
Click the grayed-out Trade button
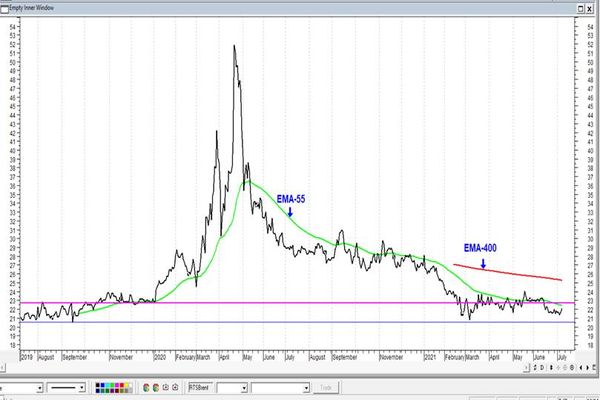(x=326, y=388)
